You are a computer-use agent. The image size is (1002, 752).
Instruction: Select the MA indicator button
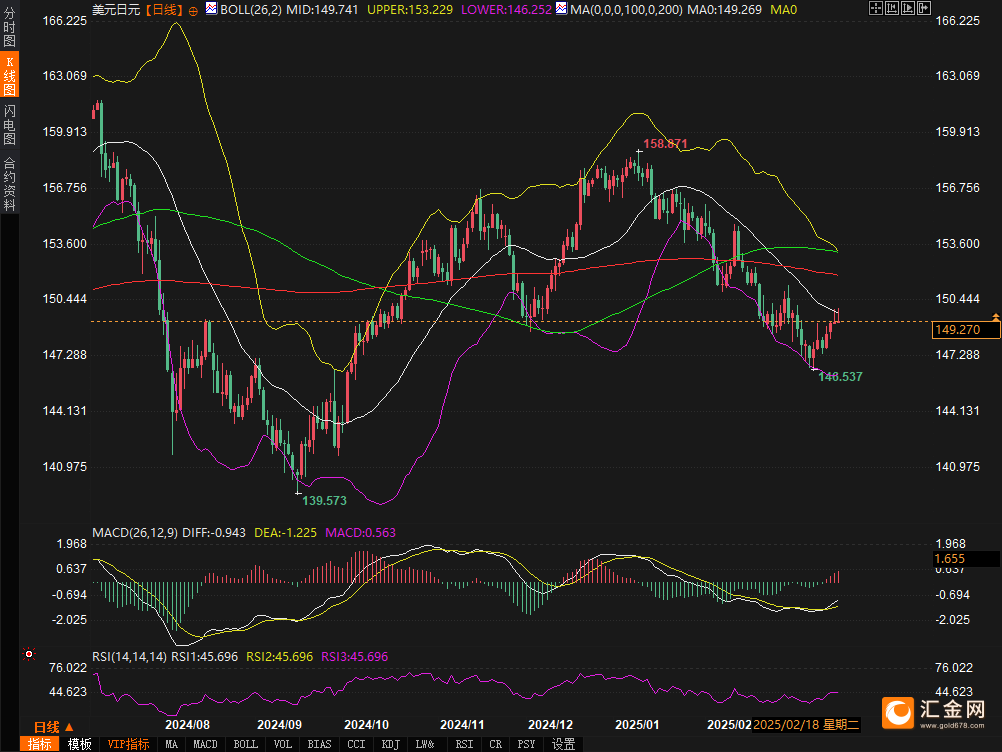coord(171,744)
